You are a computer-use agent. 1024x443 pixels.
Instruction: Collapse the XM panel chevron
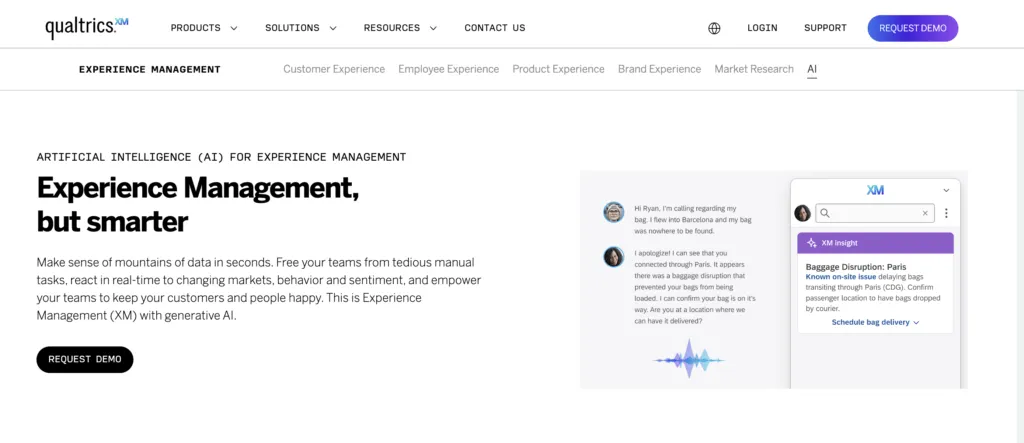click(946, 190)
